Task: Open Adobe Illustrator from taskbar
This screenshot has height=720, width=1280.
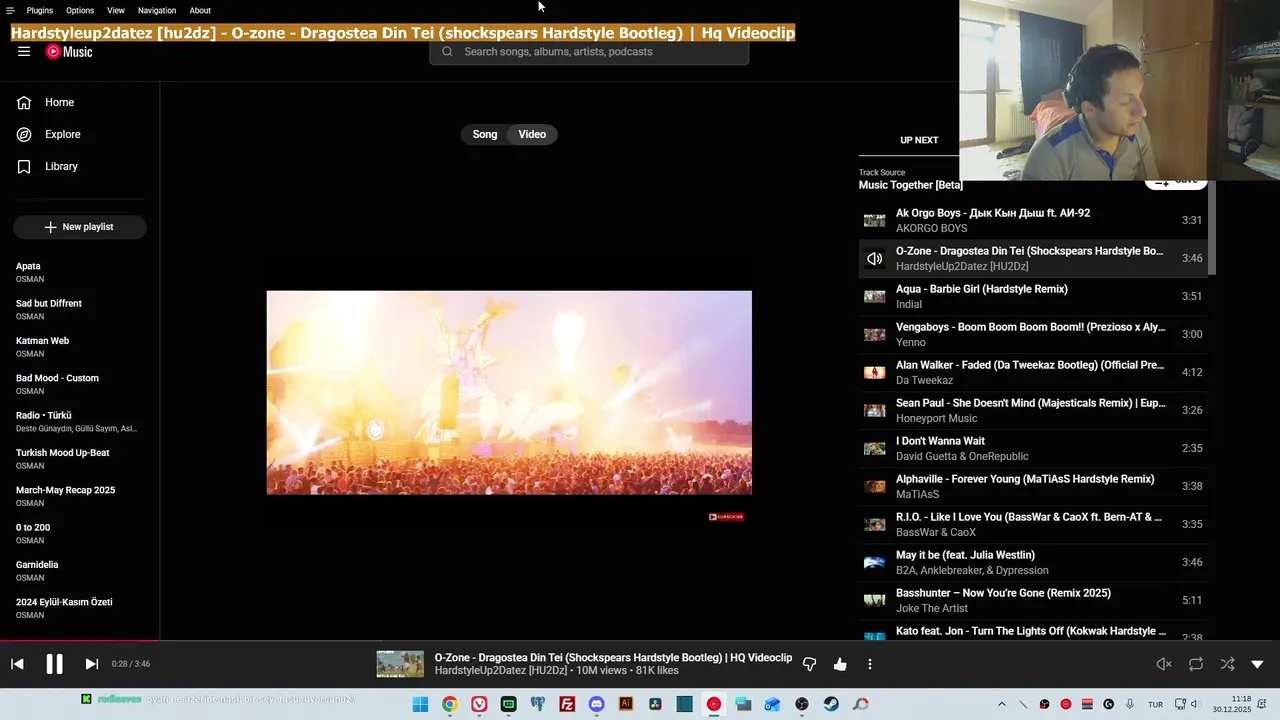Action: click(x=626, y=704)
